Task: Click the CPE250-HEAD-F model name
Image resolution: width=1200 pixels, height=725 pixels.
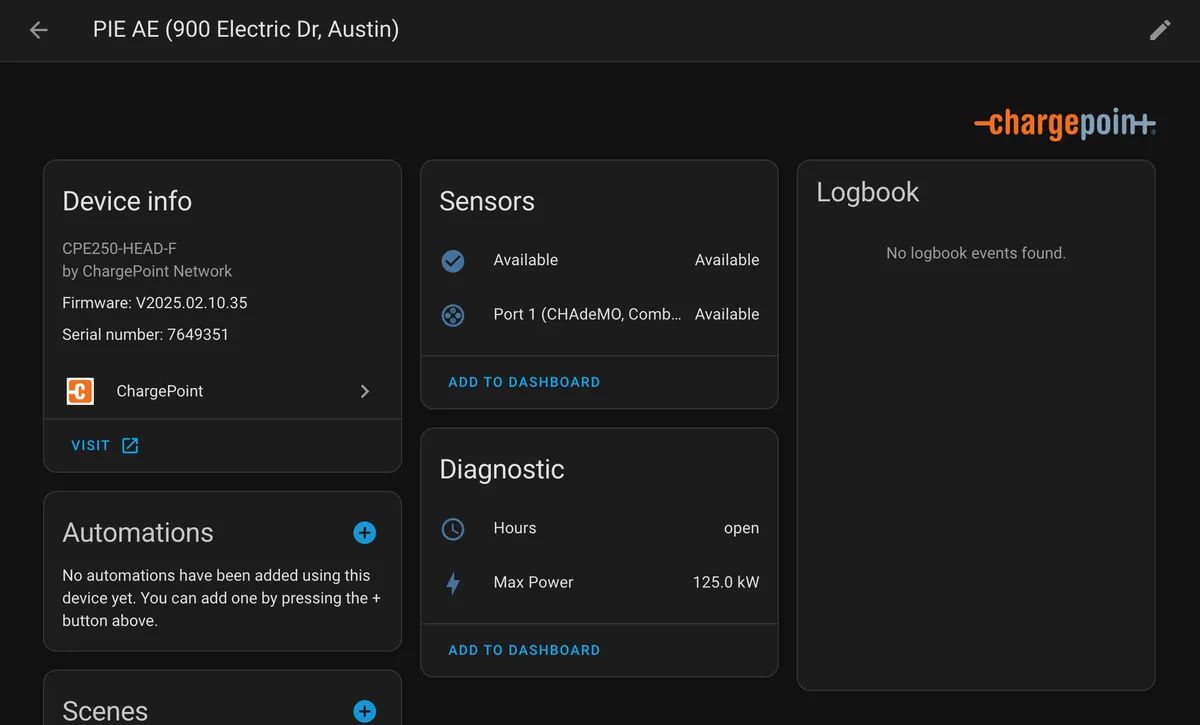Action: 120,248
